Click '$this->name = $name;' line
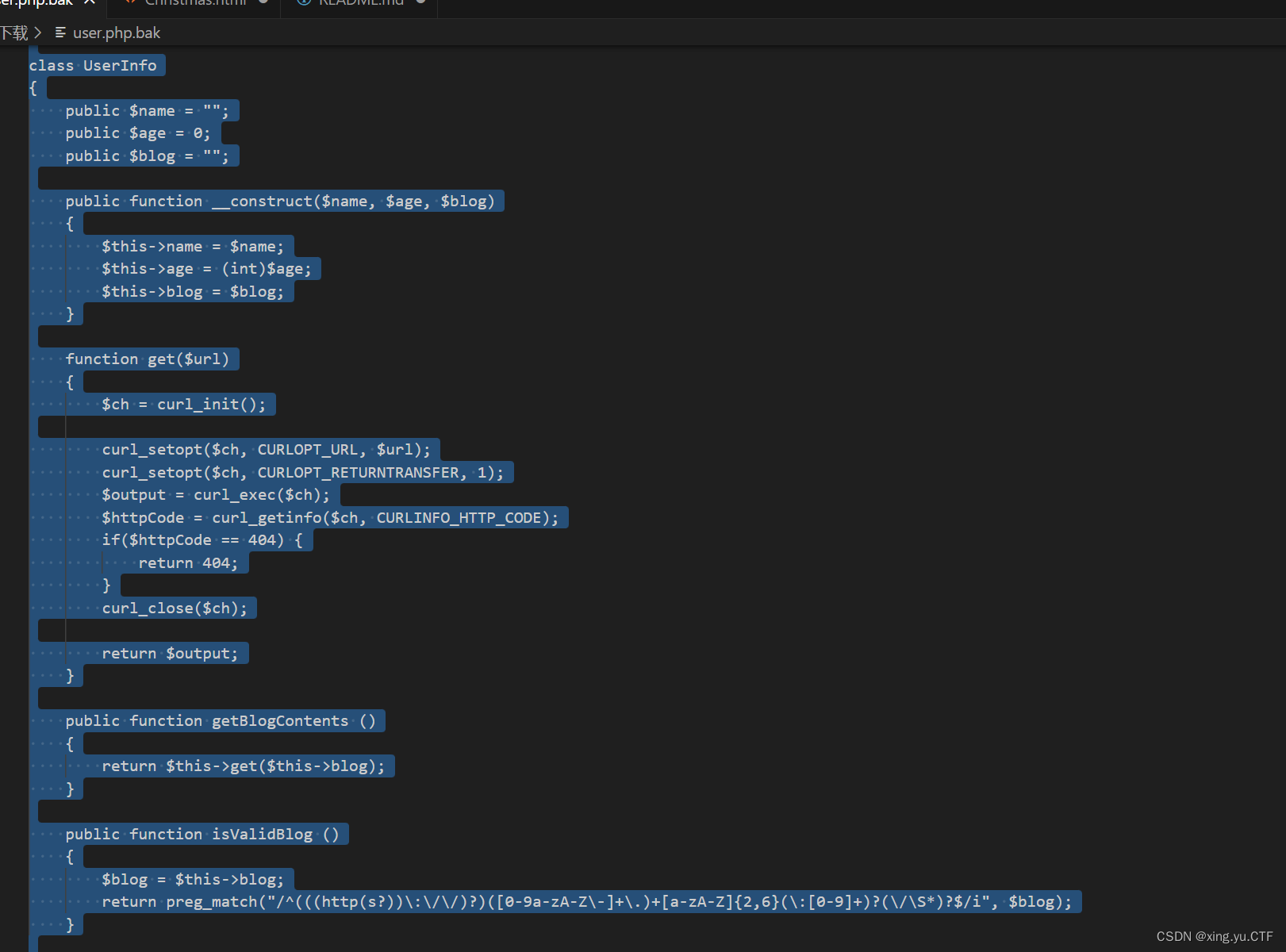 point(193,247)
